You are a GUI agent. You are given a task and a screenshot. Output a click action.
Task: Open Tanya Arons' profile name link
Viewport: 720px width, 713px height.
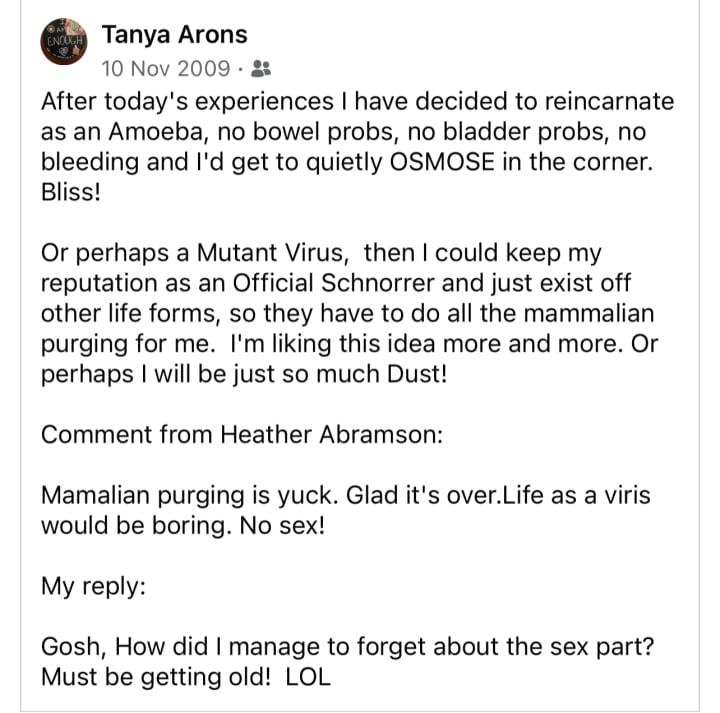tap(174, 37)
